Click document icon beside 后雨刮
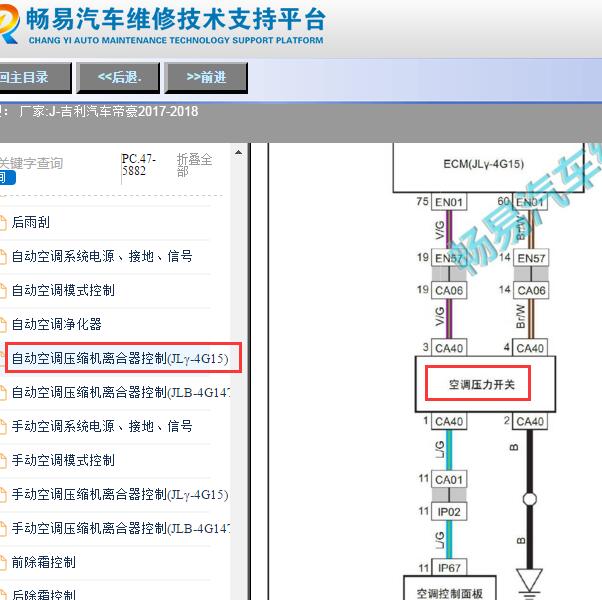602x600 pixels. [x=3, y=223]
